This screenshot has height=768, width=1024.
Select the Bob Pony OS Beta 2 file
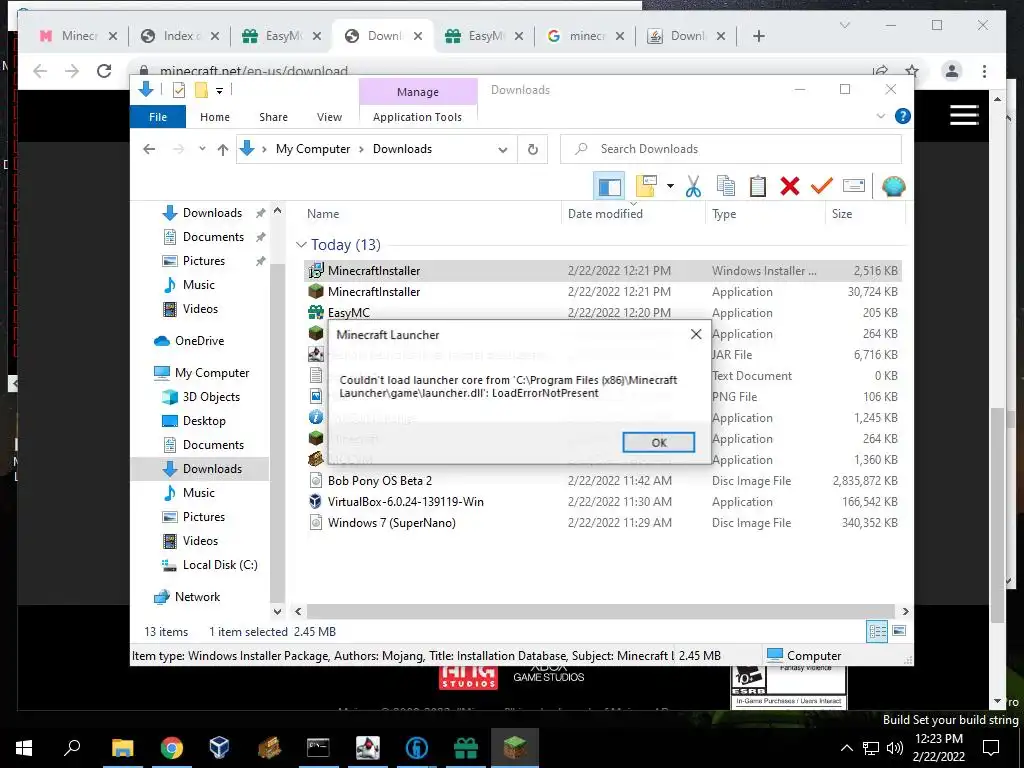[x=602, y=481]
